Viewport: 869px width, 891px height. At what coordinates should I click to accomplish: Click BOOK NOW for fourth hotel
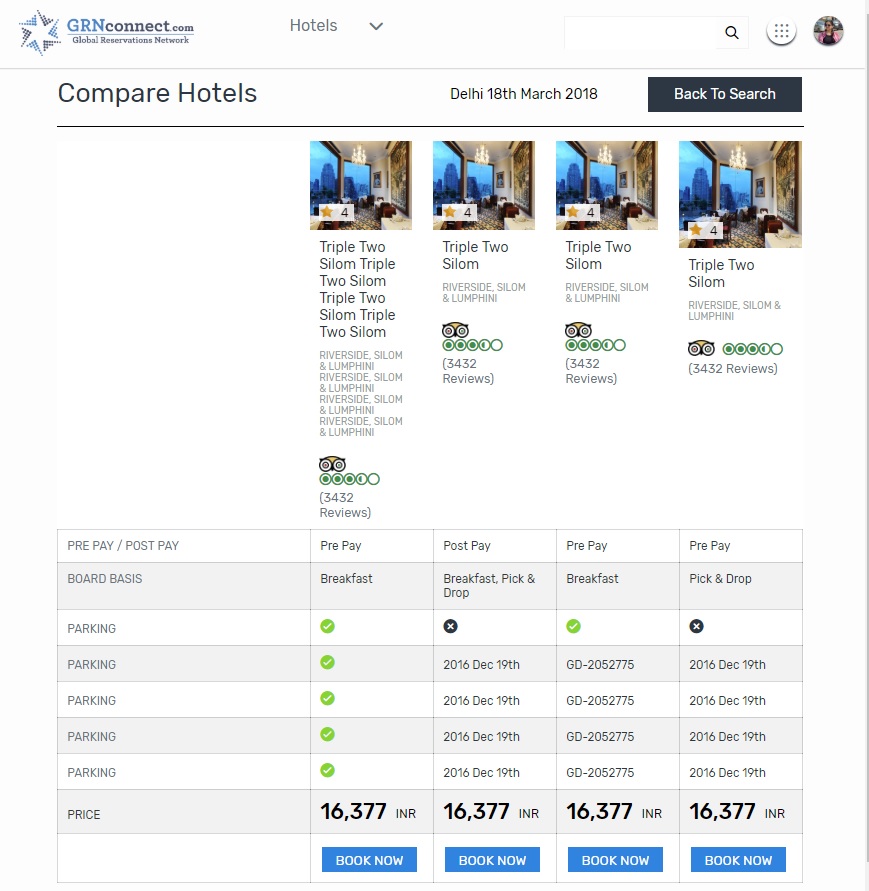tap(738, 860)
